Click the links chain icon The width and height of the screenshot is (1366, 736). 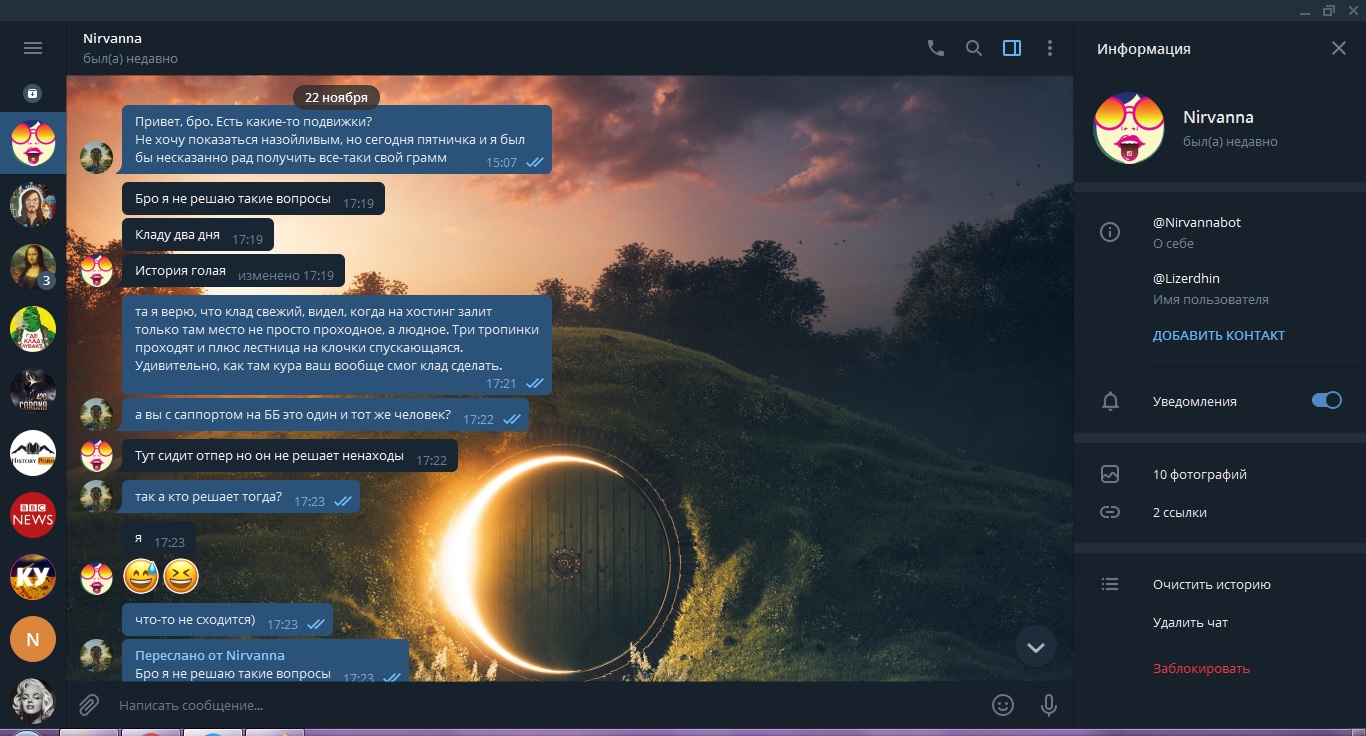tap(1110, 512)
